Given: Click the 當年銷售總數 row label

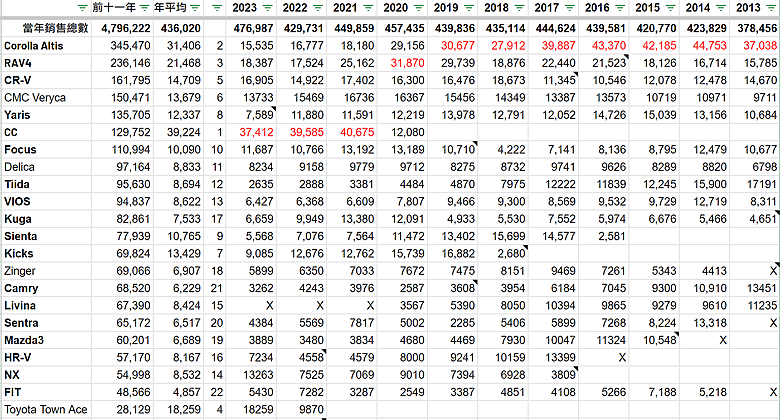Looking at the screenshot, I should (56, 28).
